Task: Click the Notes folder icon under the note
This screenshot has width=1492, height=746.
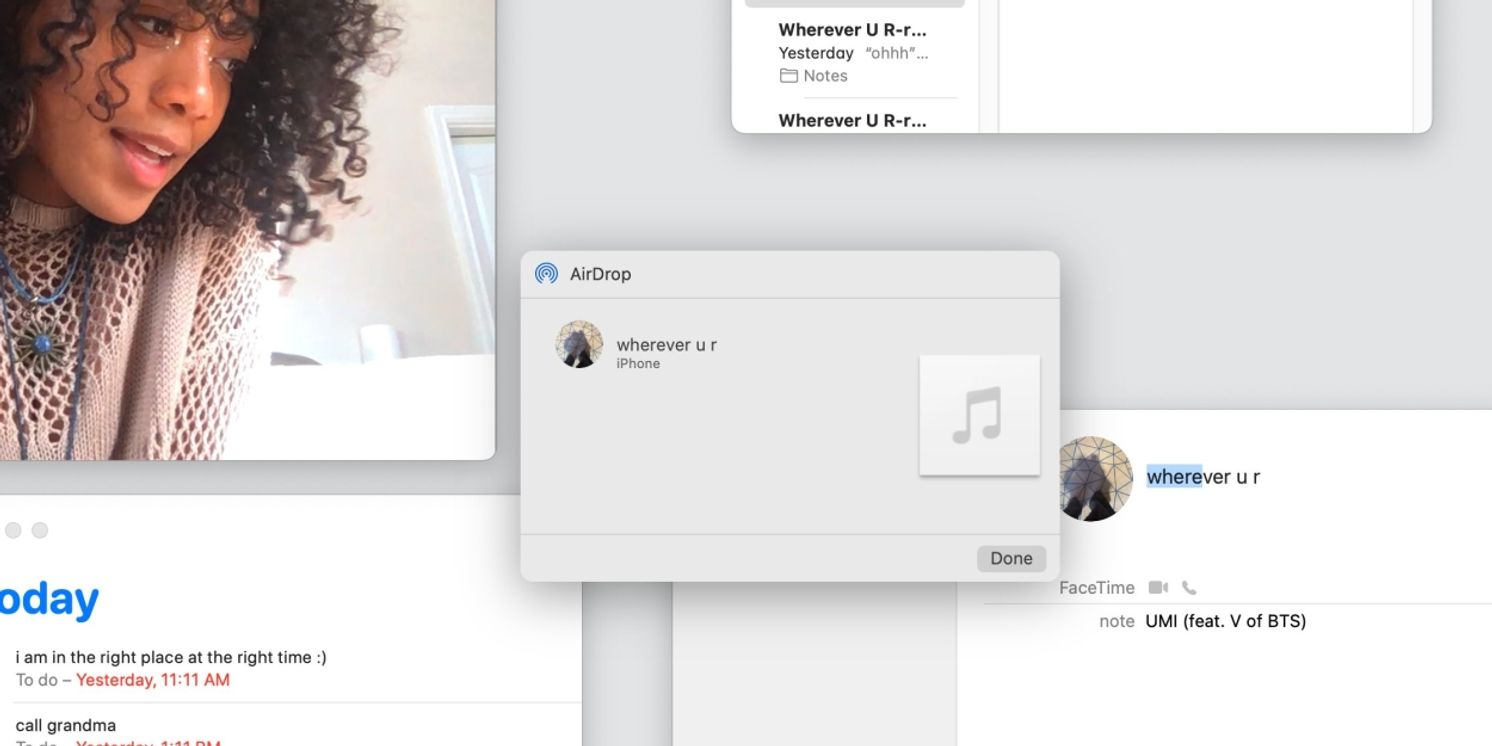Action: pyautogui.click(x=788, y=76)
